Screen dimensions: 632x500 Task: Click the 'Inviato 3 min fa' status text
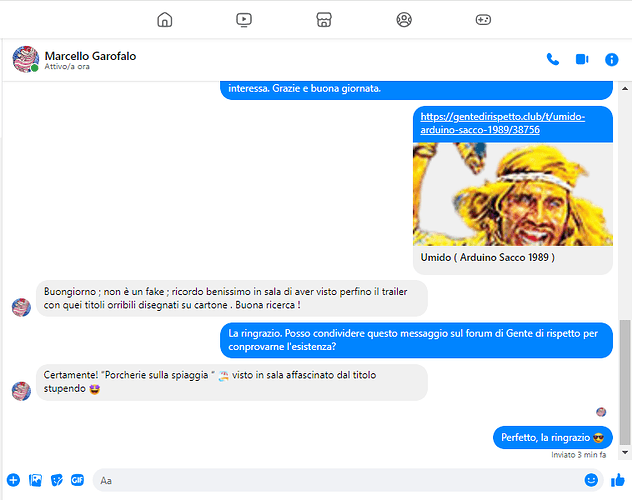pyautogui.click(x=578, y=455)
